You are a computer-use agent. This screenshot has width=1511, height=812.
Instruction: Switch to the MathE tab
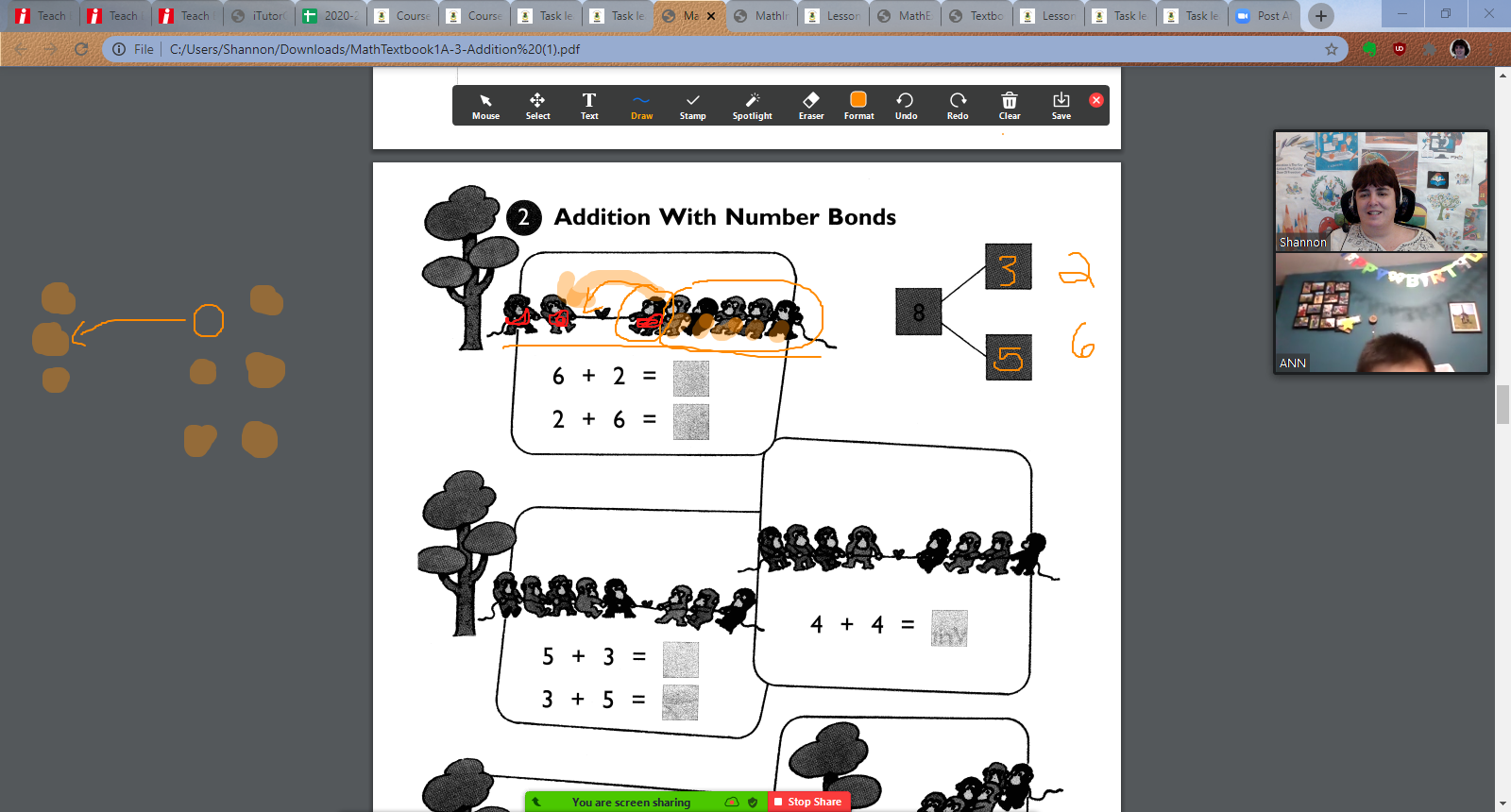pyautogui.click(x=905, y=16)
